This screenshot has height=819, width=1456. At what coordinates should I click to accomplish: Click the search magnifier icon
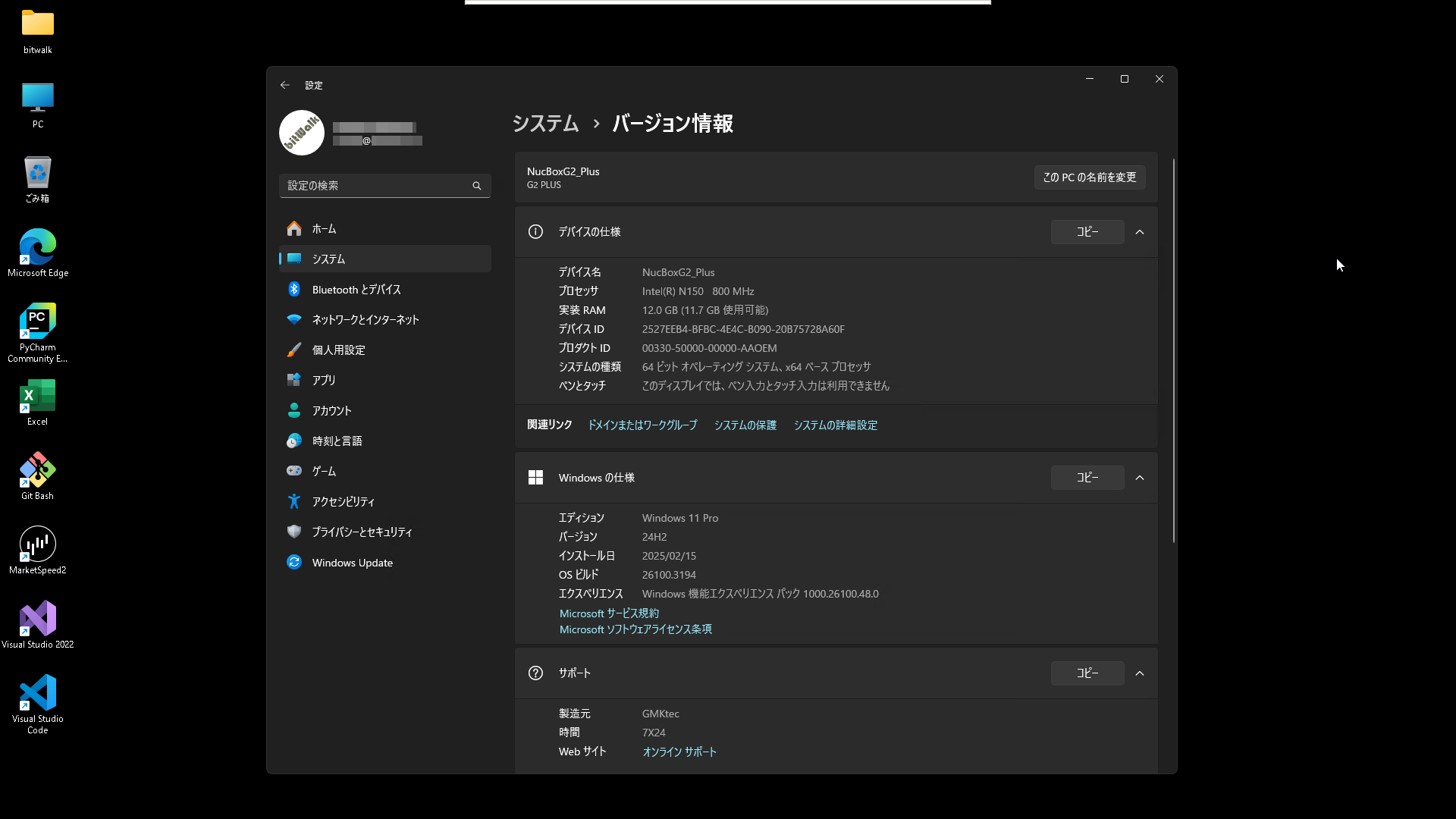[x=477, y=186]
